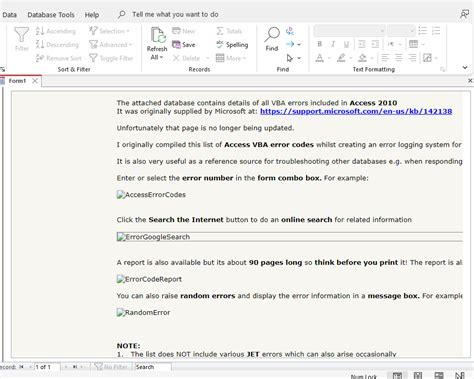
Task: Sort records Ascending
Action: tap(56, 31)
